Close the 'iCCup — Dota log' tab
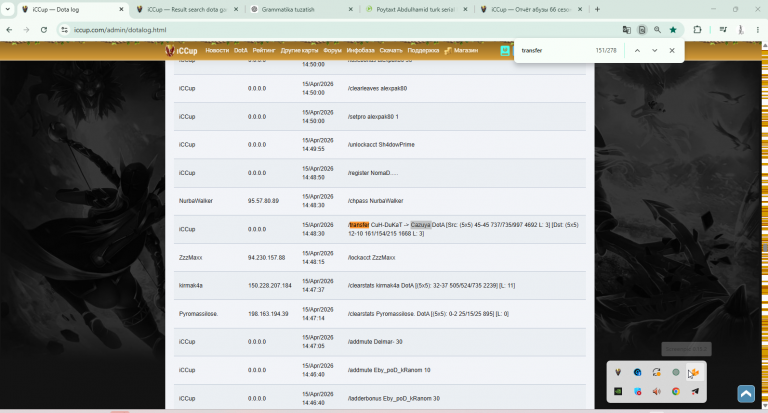Viewport: 768px width, 413px height. (121, 9)
